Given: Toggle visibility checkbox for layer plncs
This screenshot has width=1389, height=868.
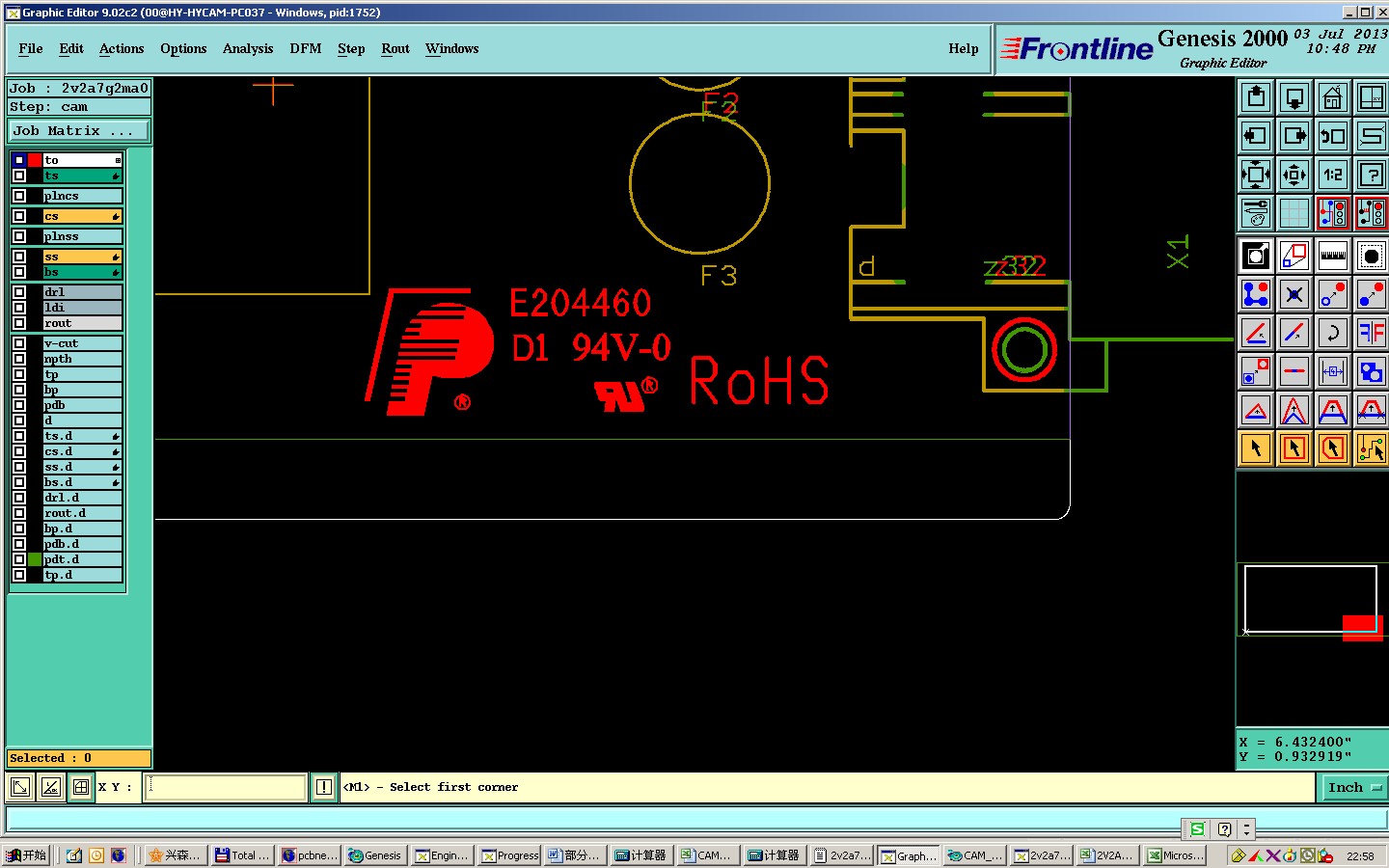Looking at the screenshot, I should click(19, 196).
